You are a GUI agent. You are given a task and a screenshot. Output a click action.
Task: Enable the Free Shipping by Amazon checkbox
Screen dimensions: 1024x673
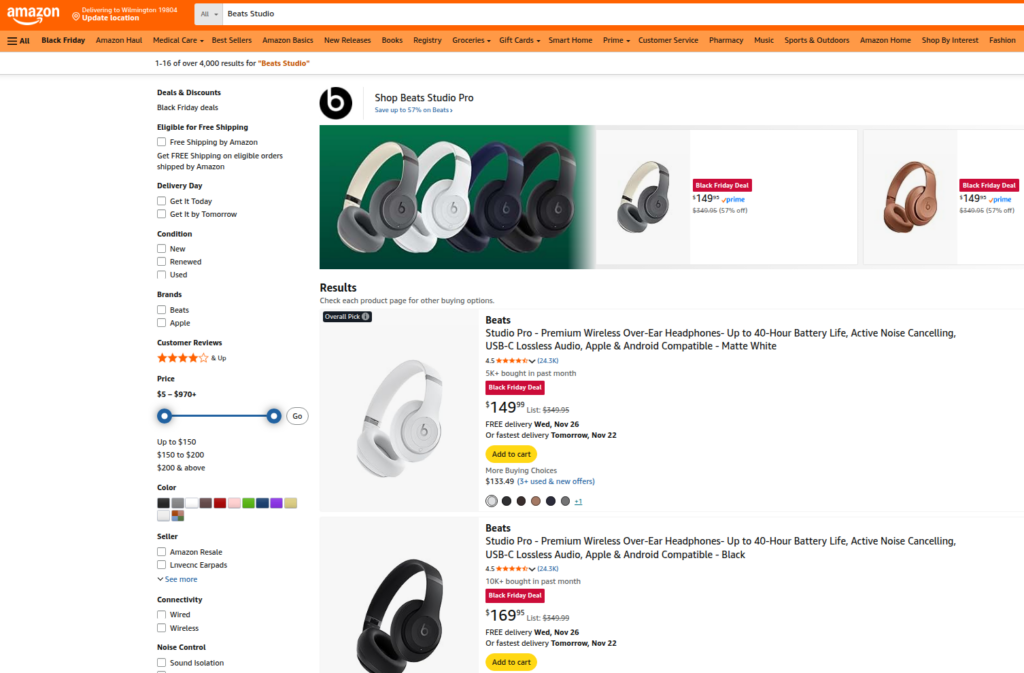click(x=163, y=140)
